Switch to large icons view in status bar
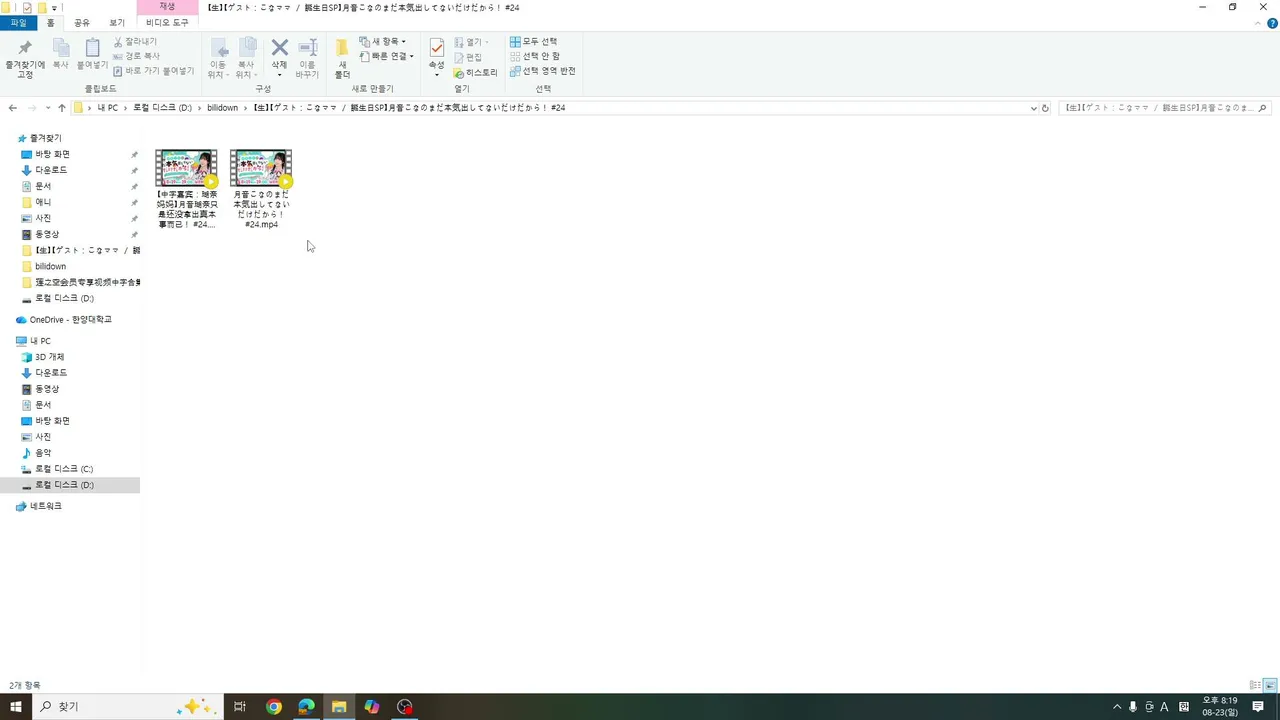1280x720 pixels. pyautogui.click(x=1270, y=685)
